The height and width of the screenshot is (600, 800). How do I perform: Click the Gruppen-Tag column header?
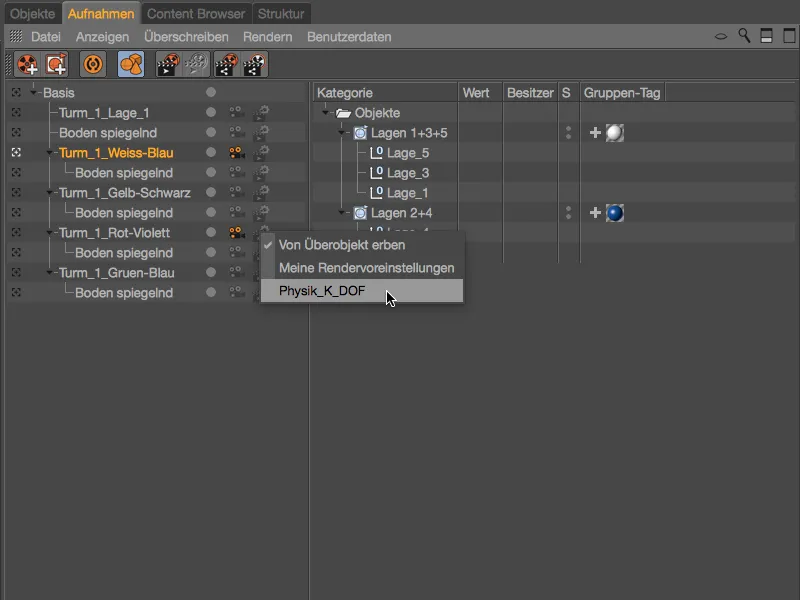(x=622, y=93)
